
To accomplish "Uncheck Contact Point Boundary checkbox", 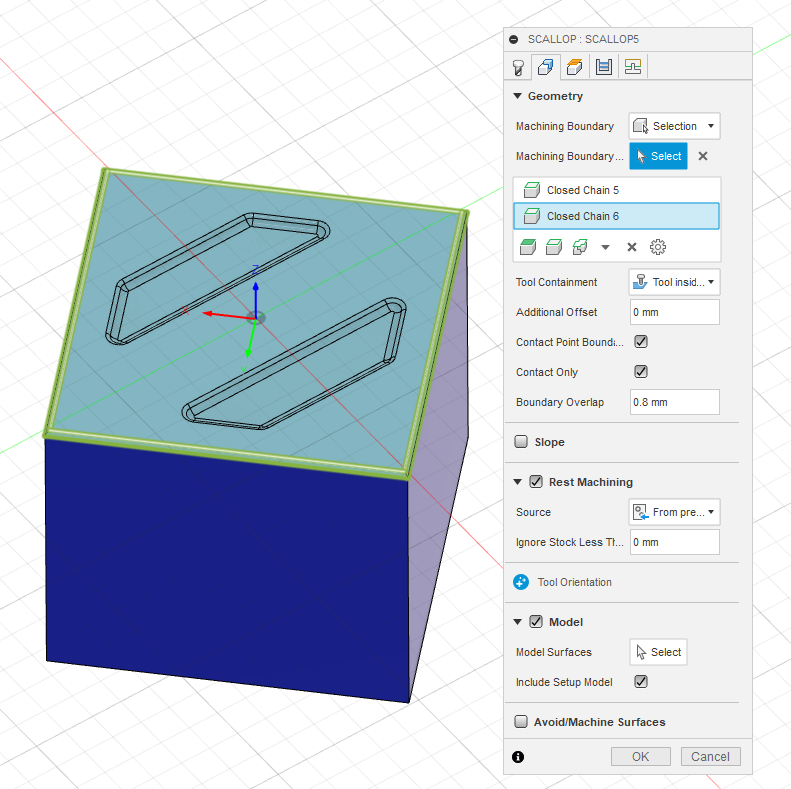I will [x=641, y=342].
